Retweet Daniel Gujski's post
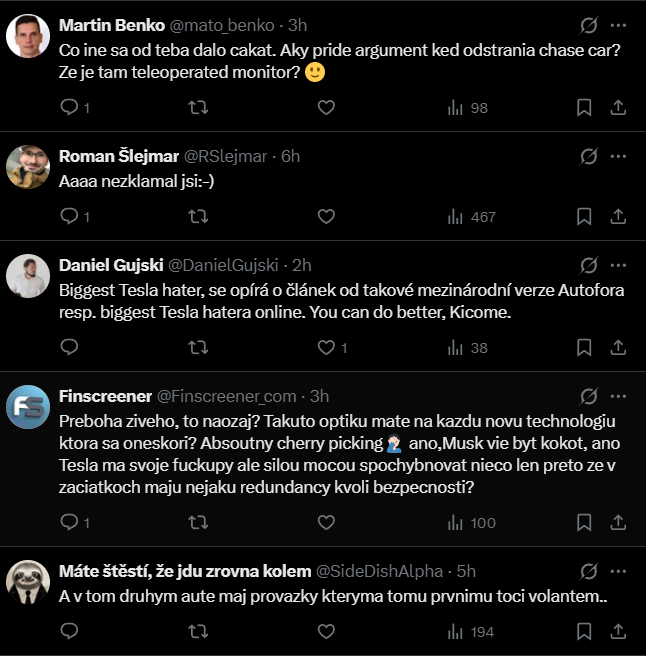The image size is (646, 656). [x=198, y=348]
